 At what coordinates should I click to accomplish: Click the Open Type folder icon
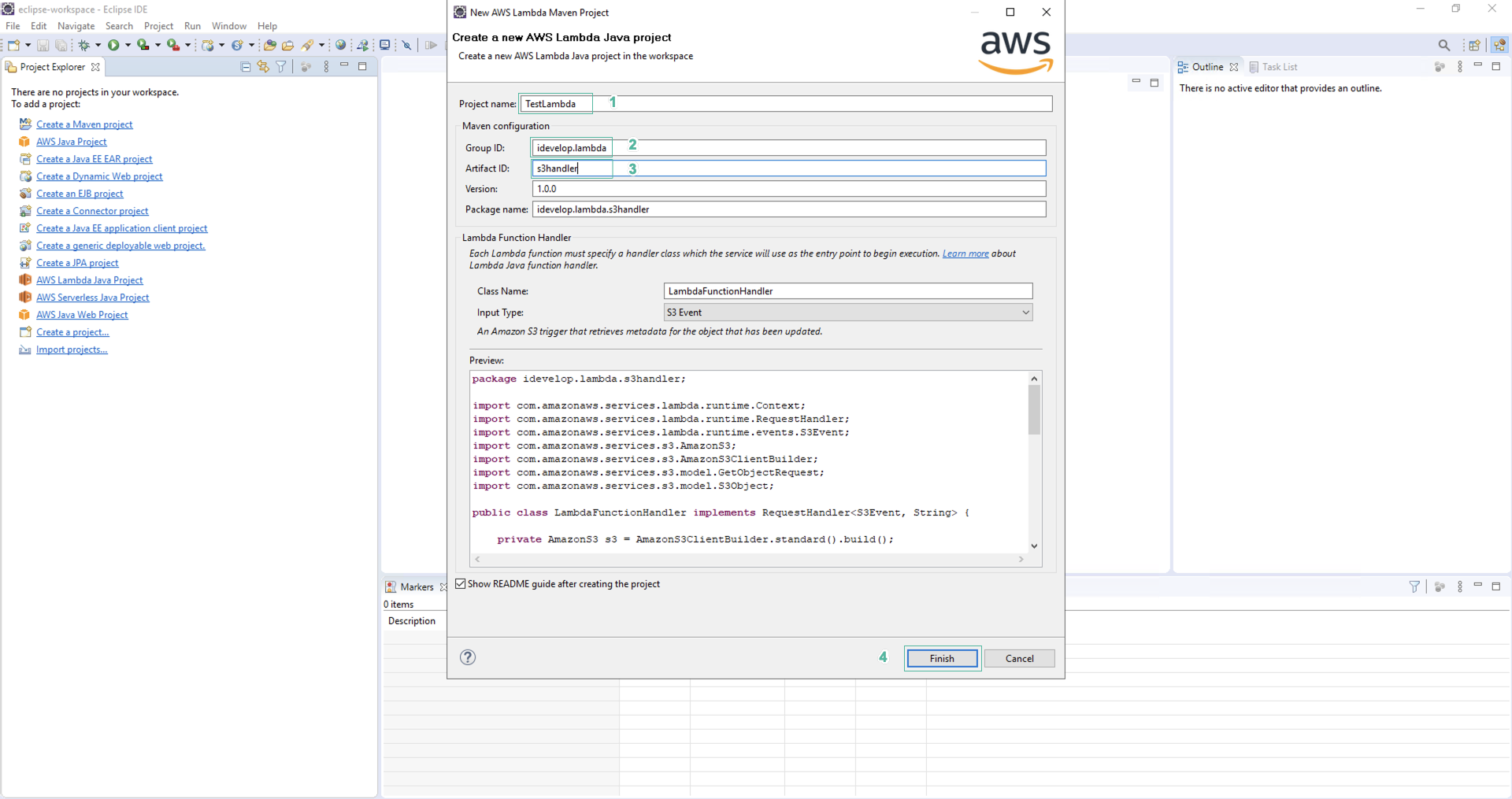coord(270,46)
